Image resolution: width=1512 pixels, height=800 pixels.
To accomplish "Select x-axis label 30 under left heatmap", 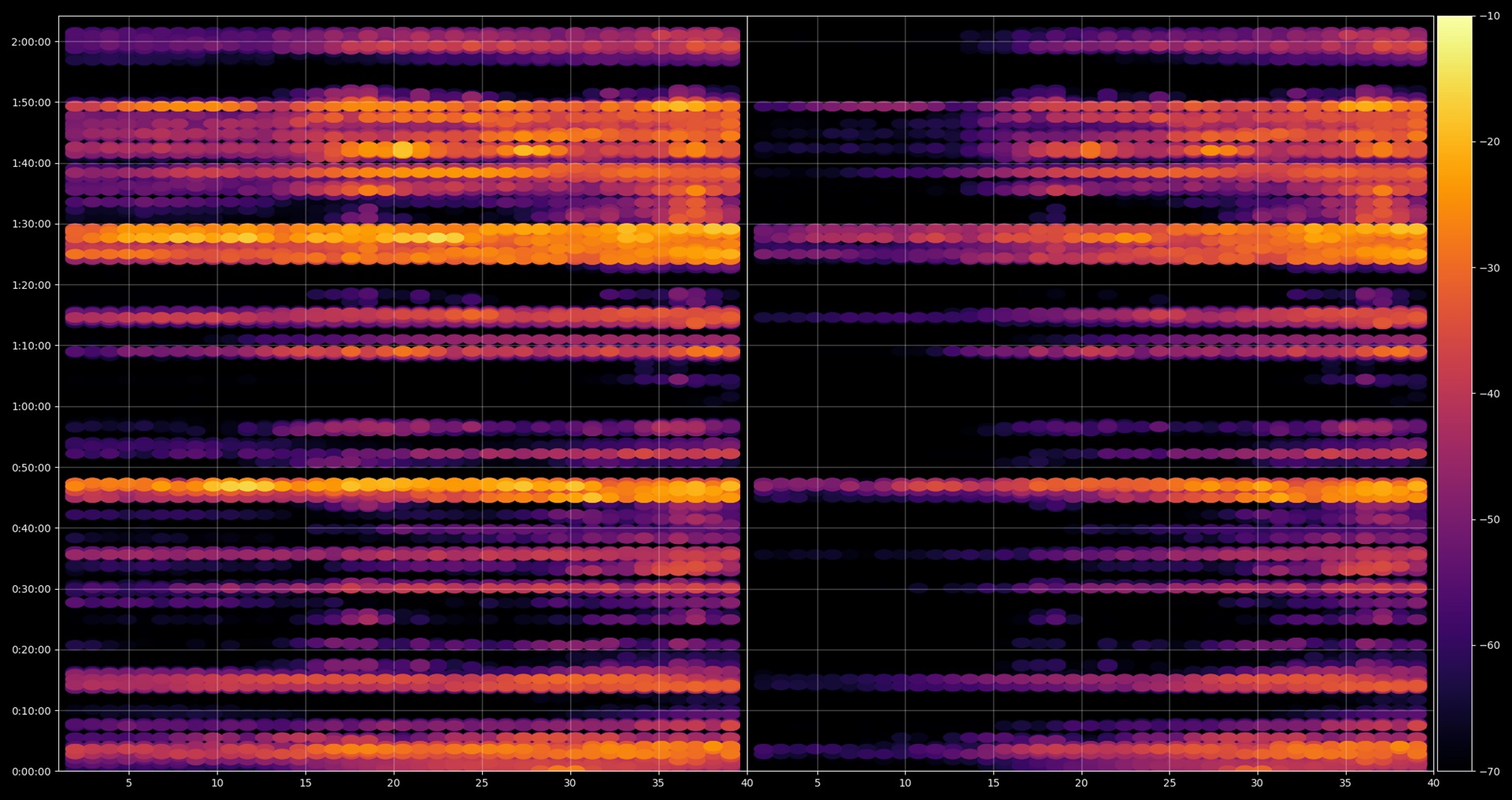I will [x=570, y=783].
